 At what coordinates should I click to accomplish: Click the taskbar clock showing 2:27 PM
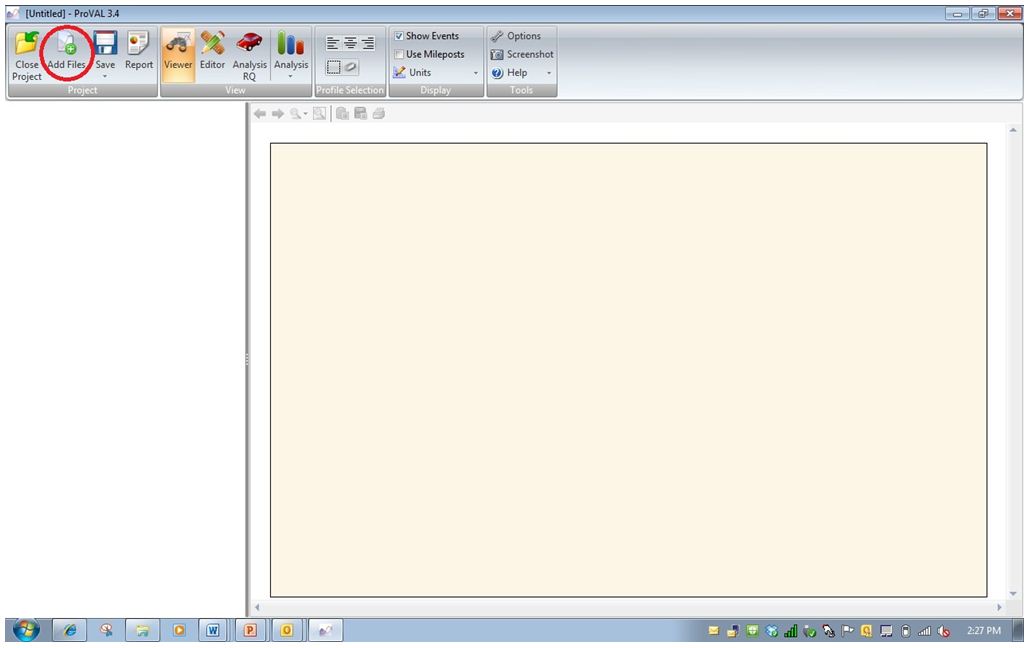pyautogui.click(x=983, y=631)
